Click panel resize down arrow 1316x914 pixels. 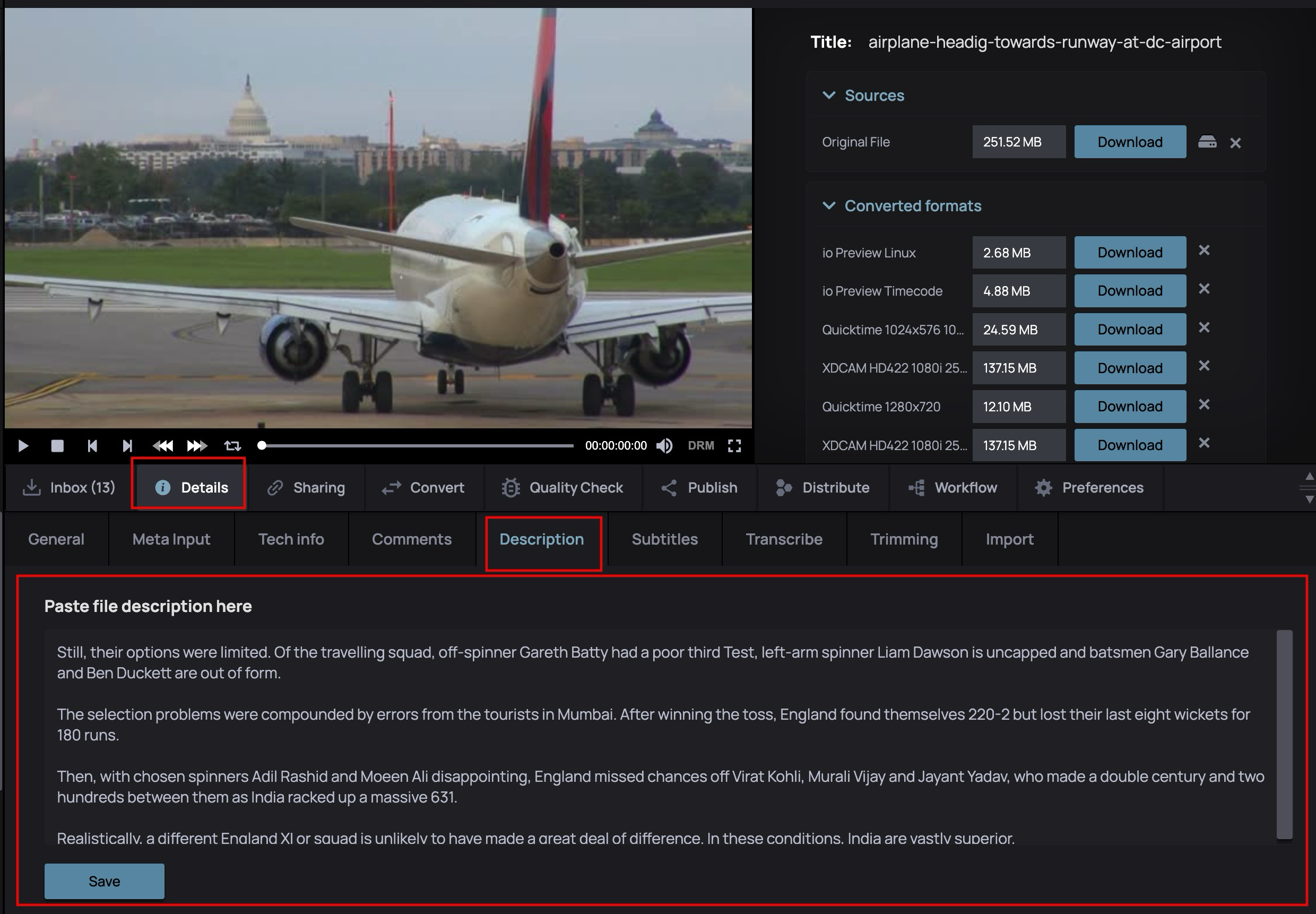pos(1309,499)
